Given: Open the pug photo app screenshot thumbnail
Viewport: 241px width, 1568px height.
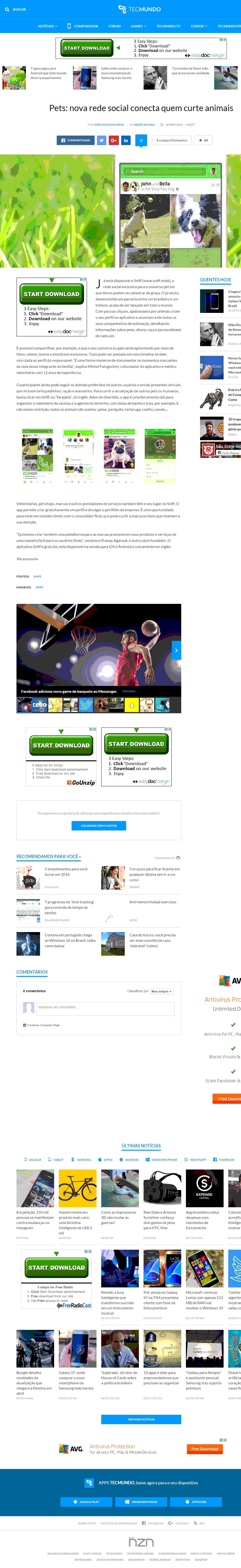Looking at the screenshot, I should [x=119, y=456].
